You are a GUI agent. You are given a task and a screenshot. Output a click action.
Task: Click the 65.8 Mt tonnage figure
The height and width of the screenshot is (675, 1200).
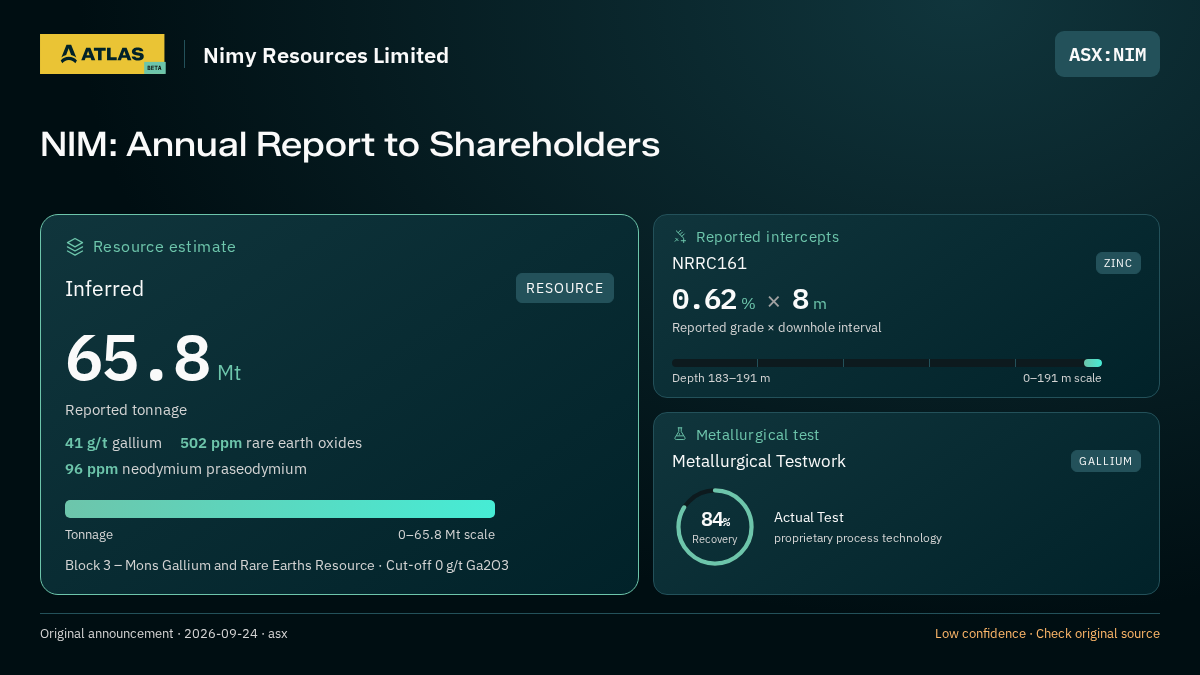point(153,359)
